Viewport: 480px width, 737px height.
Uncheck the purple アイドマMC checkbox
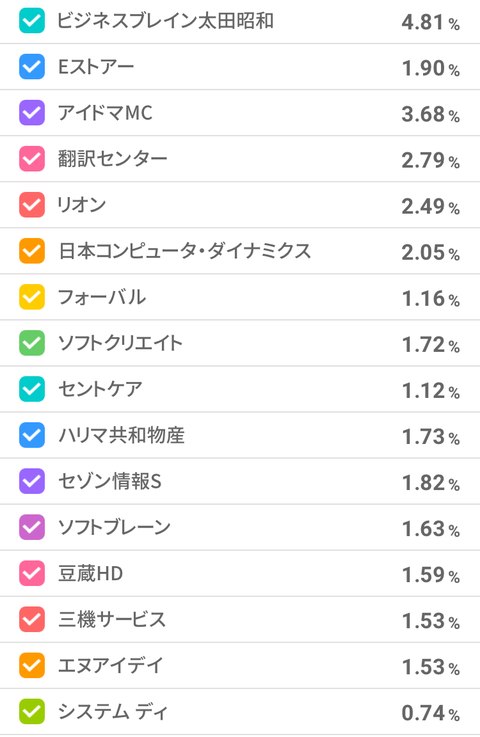coord(32,113)
